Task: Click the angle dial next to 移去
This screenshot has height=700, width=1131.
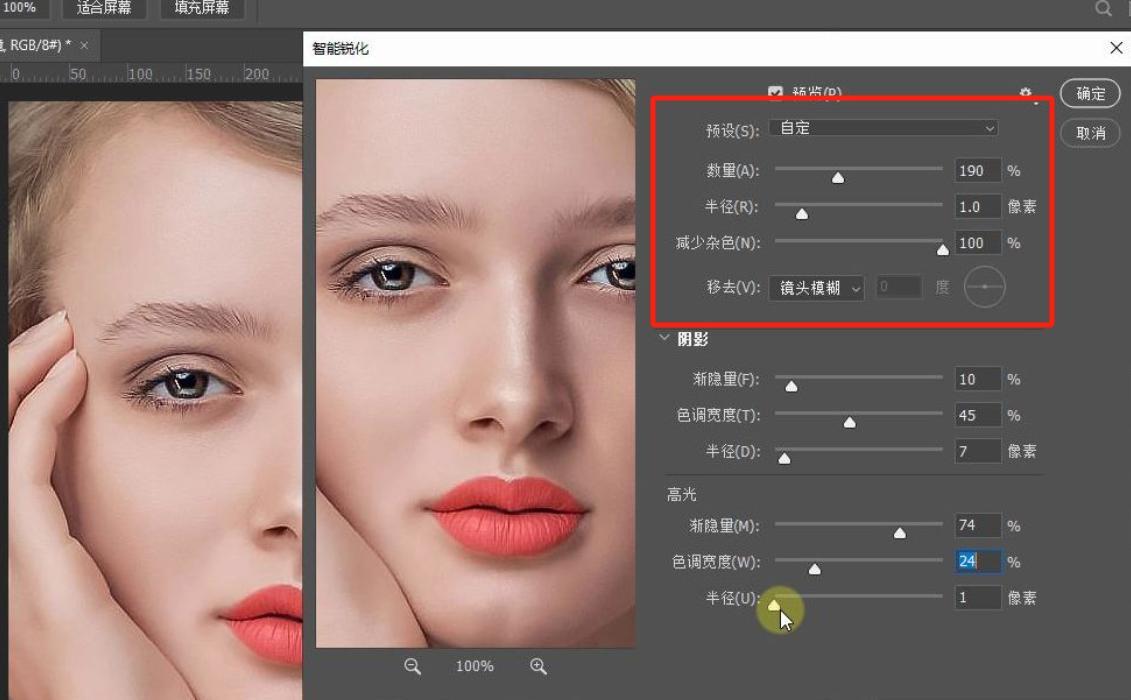Action: [x=984, y=287]
